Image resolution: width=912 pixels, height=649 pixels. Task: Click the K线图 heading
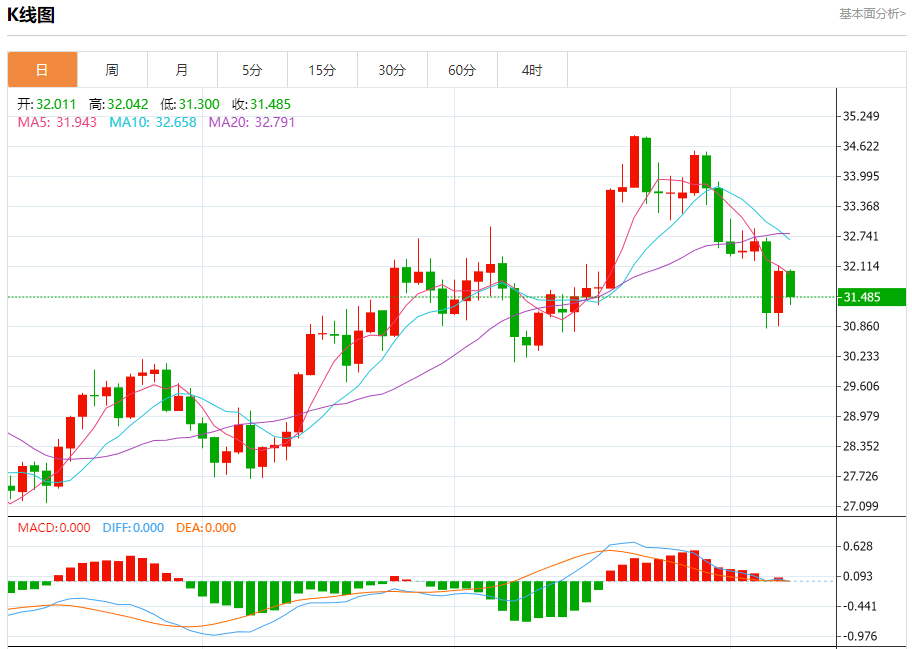coord(31,15)
